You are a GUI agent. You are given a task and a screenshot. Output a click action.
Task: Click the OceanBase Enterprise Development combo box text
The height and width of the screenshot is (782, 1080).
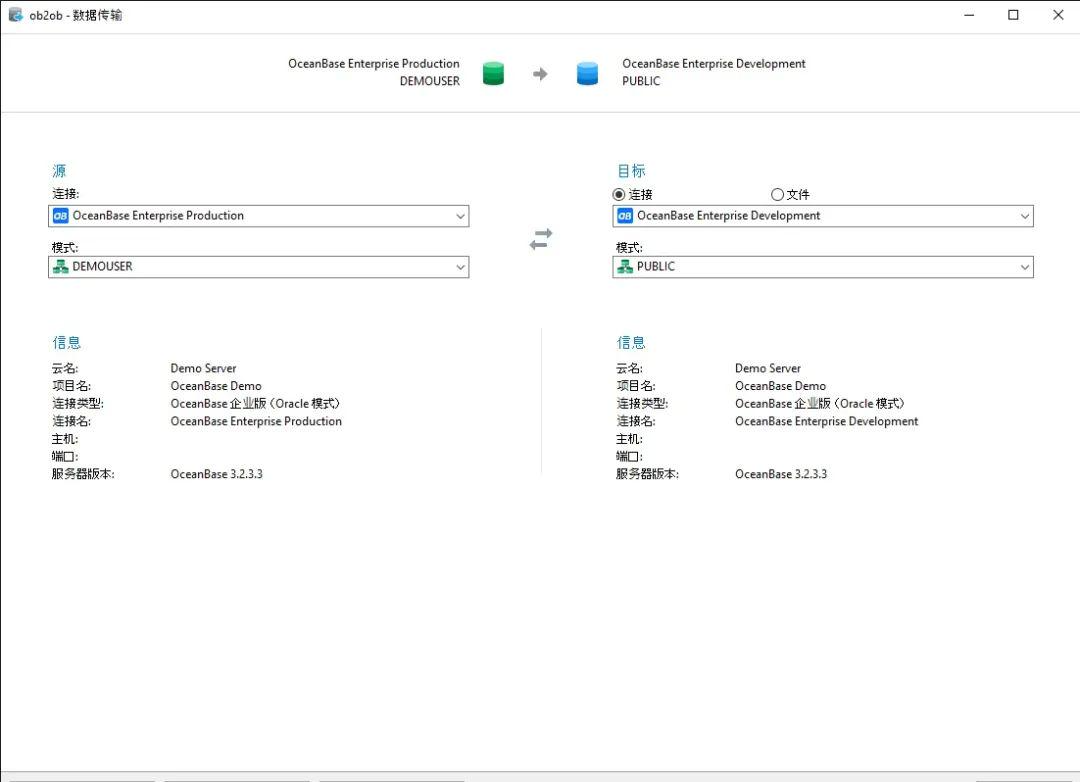point(729,216)
